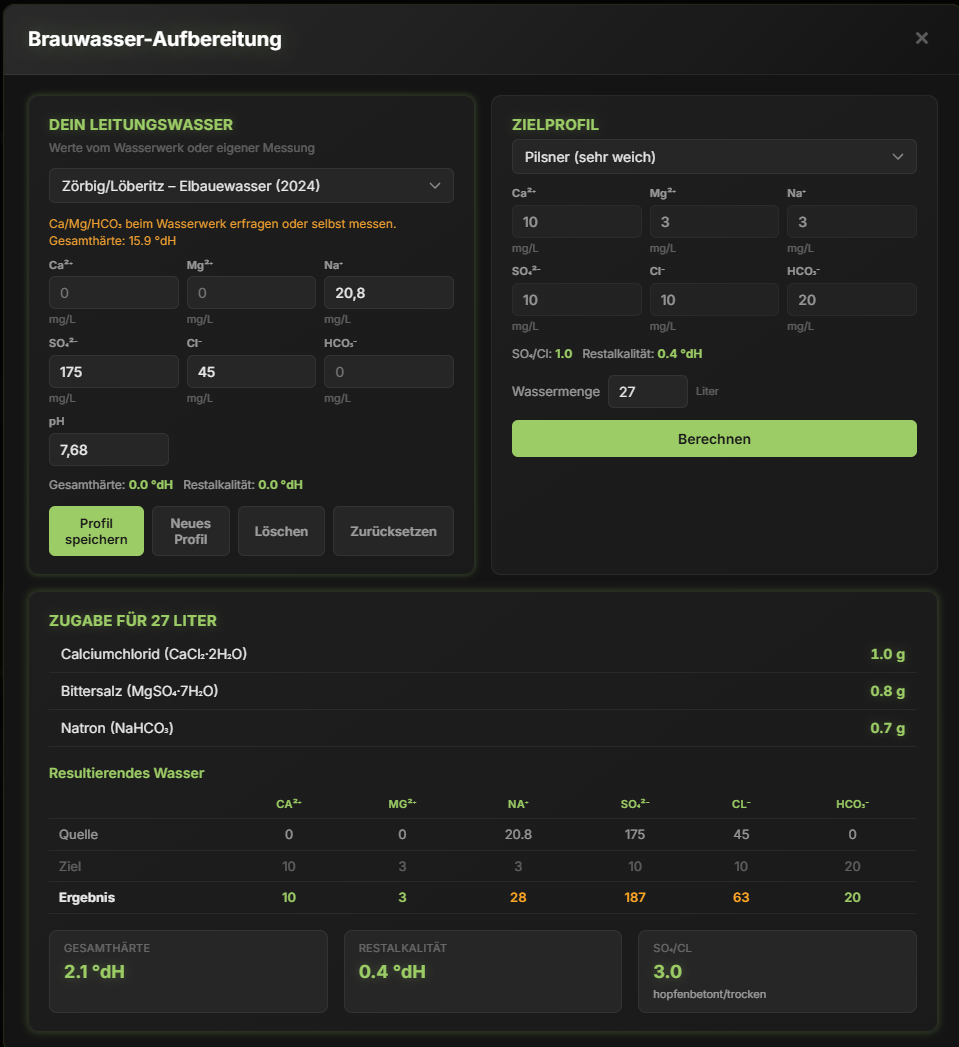
Task: Click the Berechnen button
Action: (x=714, y=439)
